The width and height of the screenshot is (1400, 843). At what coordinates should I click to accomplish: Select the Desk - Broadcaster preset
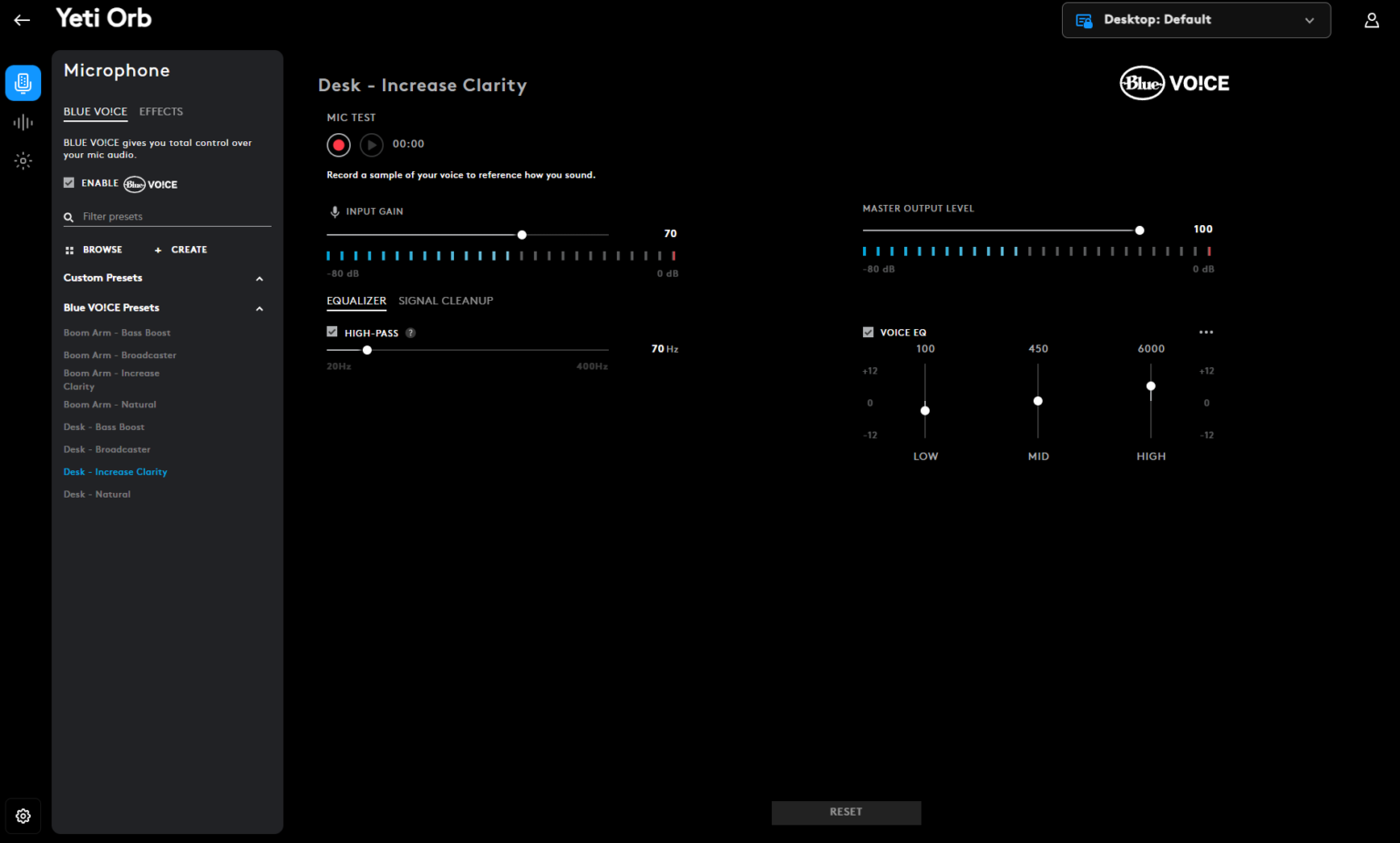click(107, 449)
